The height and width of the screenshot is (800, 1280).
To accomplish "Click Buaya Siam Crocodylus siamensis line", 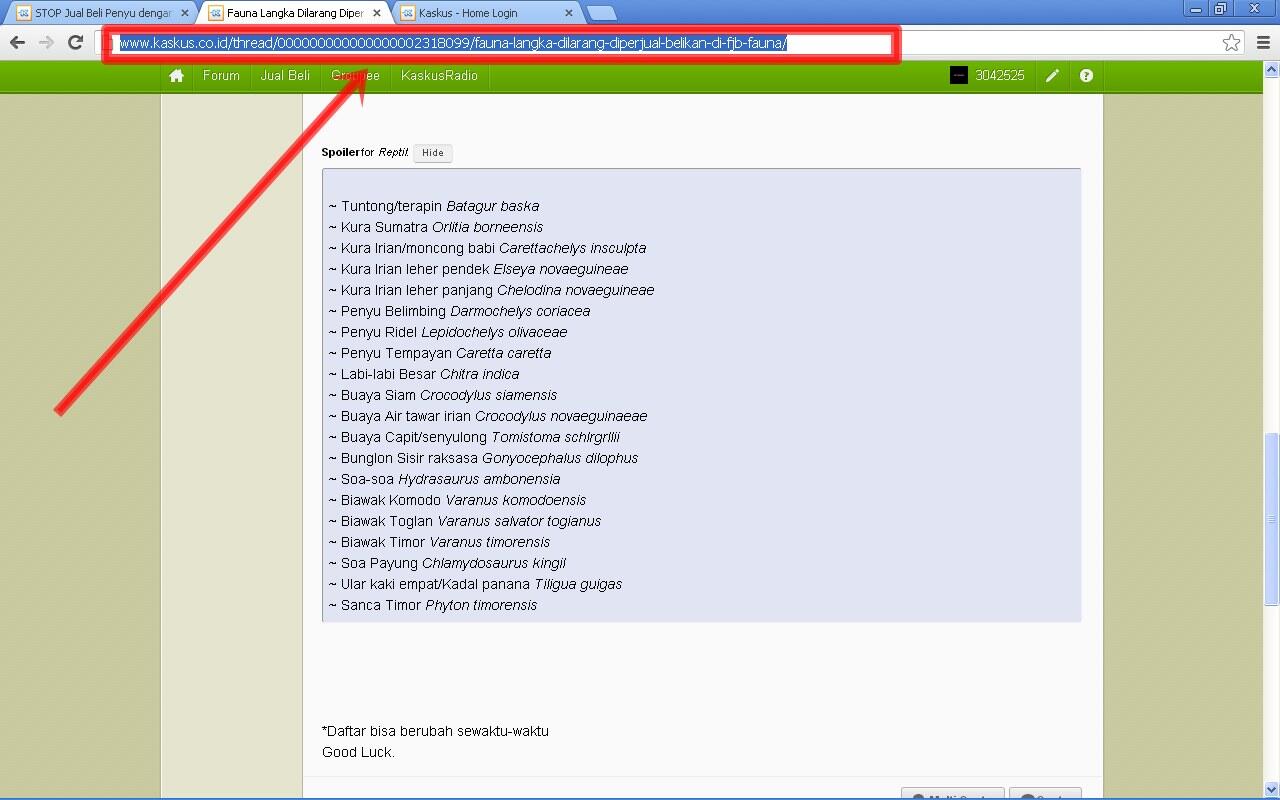I will point(443,395).
